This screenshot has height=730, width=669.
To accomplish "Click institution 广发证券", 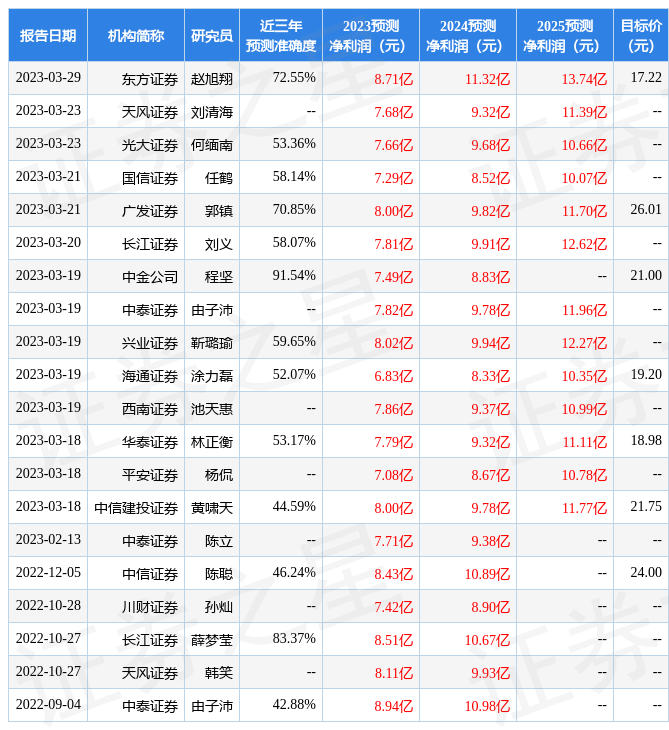I will pos(149,211).
